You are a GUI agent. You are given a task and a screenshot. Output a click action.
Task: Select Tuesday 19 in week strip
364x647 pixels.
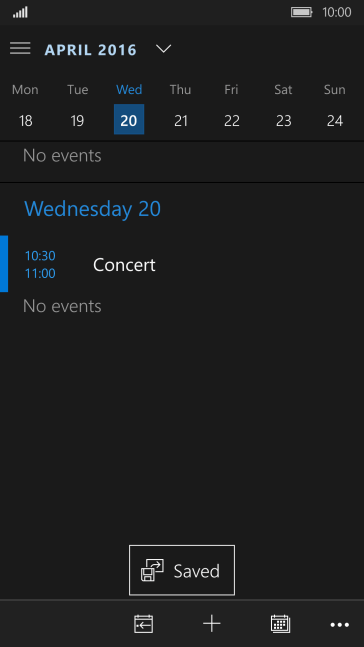(77, 120)
